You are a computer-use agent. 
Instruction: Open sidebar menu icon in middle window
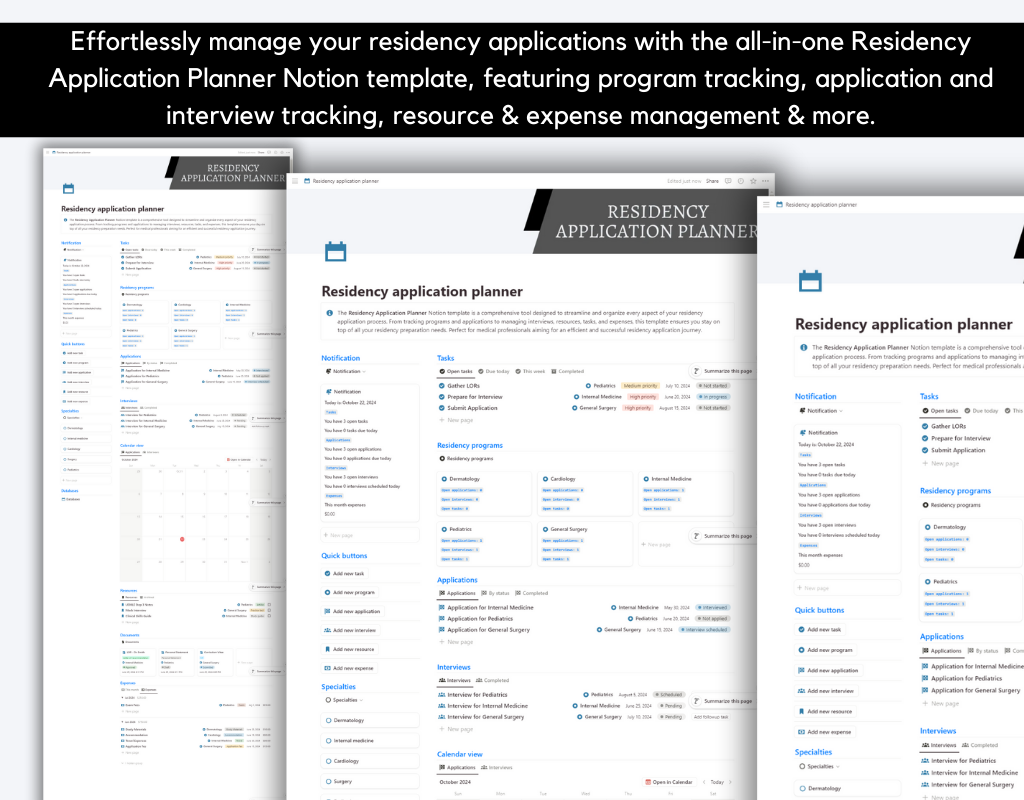click(295, 181)
